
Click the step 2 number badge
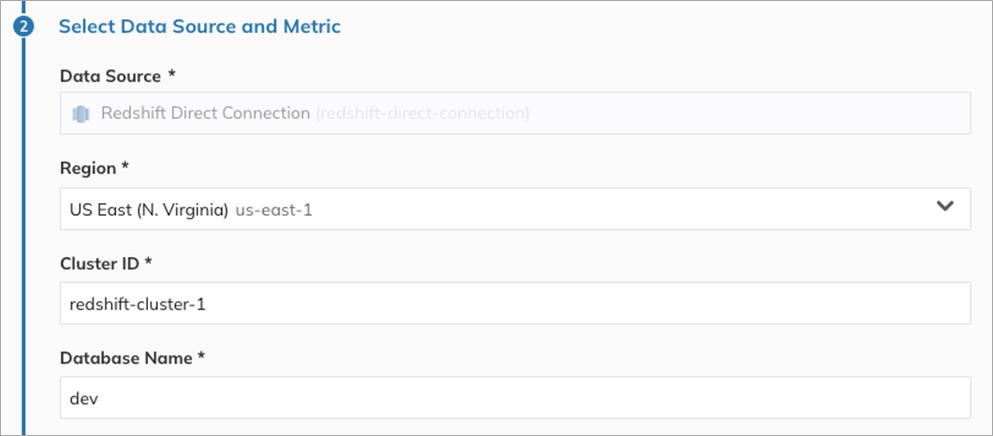pyautogui.click(x=23, y=27)
